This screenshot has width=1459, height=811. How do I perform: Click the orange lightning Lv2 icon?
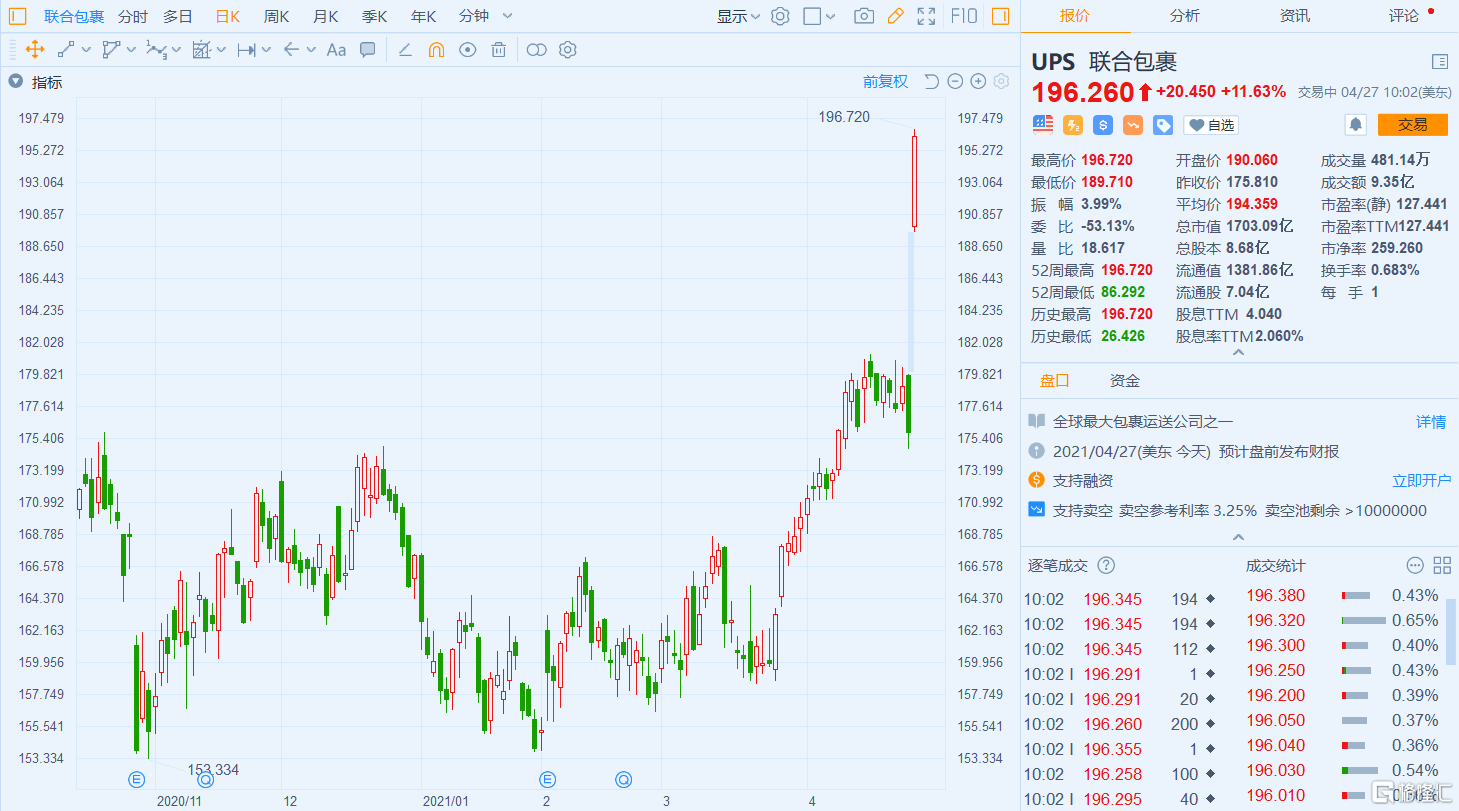[x=1073, y=125]
